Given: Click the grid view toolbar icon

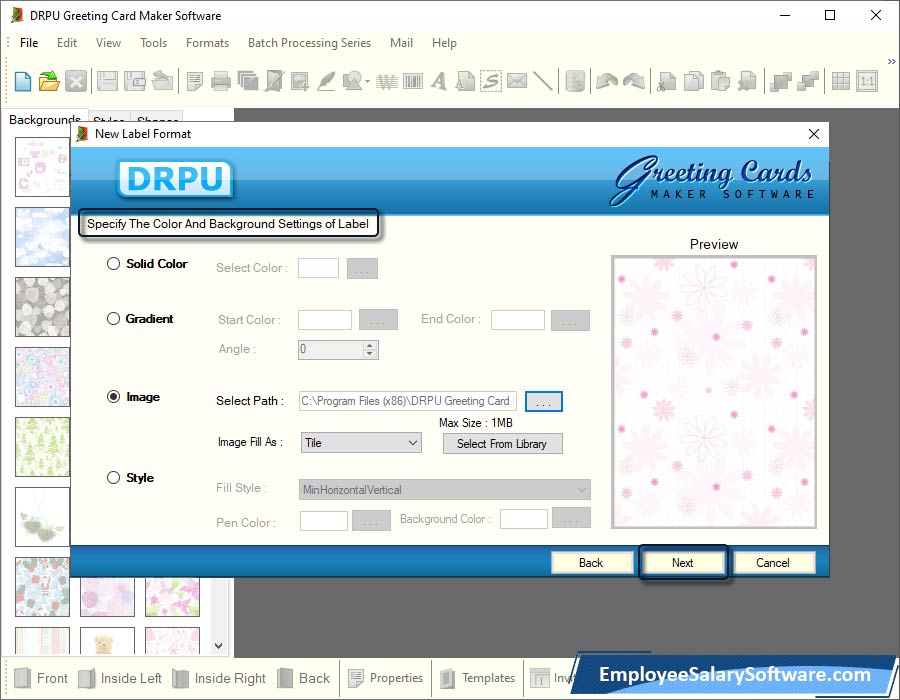Looking at the screenshot, I should click(840, 81).
